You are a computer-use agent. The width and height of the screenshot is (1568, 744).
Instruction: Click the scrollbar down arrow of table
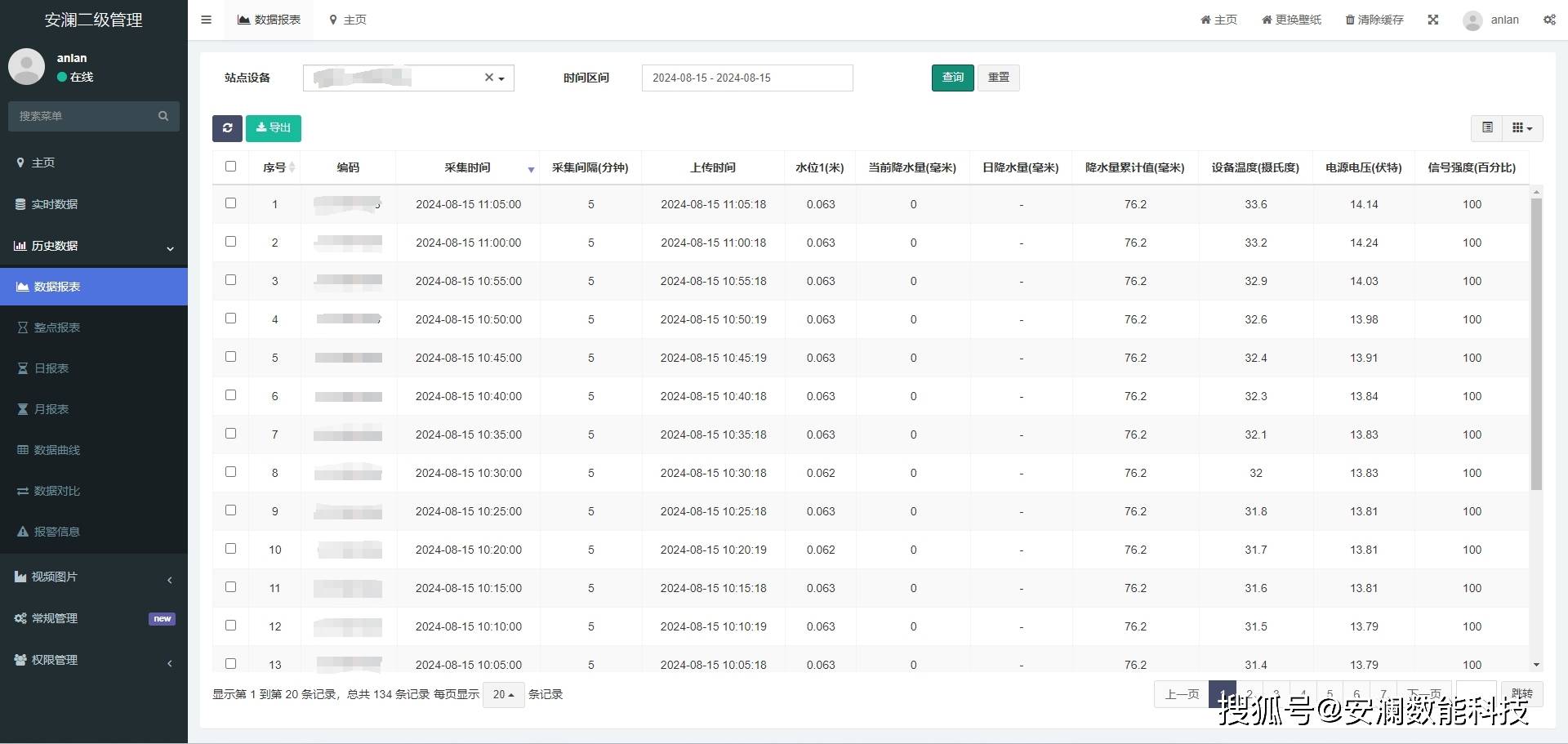coord(1536,665)
